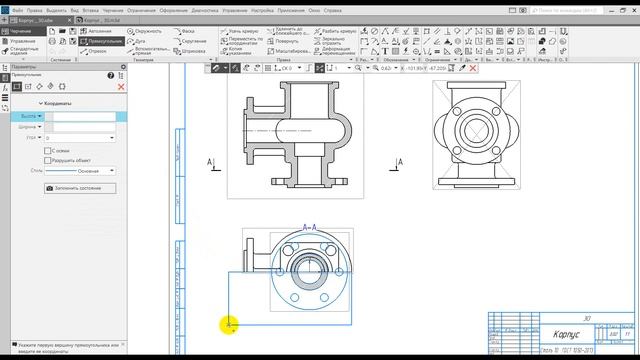Select the Вспомогательная прямая tool
Screen dimensions: 640x360
coord(148,51)
